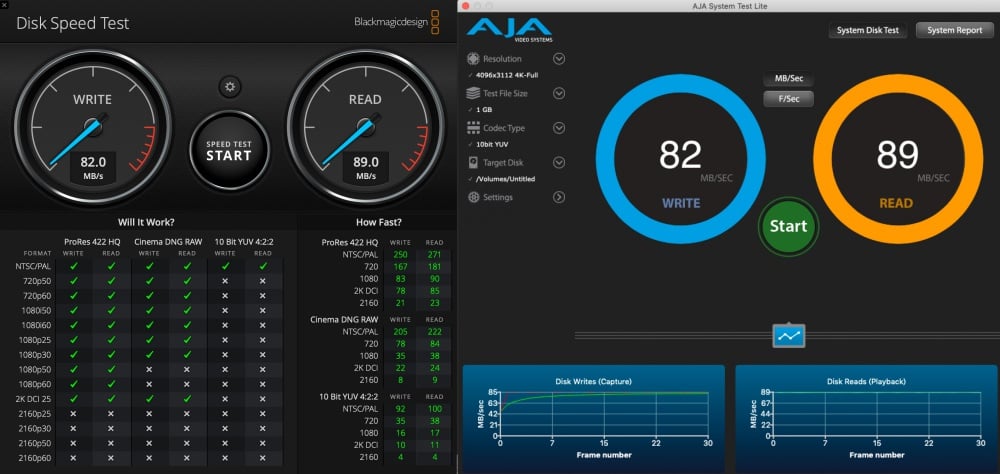Expand the Resolution dropdown arrow

click(559, 59)
